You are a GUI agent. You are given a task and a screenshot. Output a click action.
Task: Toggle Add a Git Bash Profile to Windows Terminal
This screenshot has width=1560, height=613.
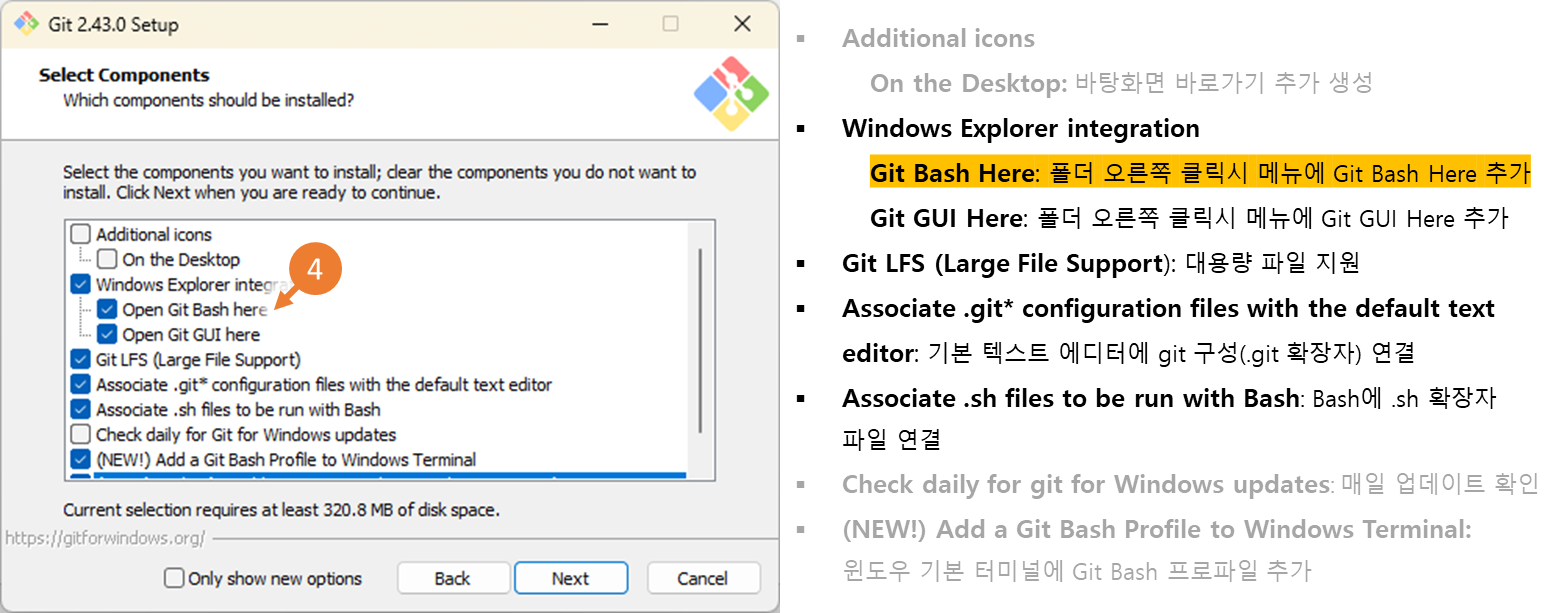(81, 460)
